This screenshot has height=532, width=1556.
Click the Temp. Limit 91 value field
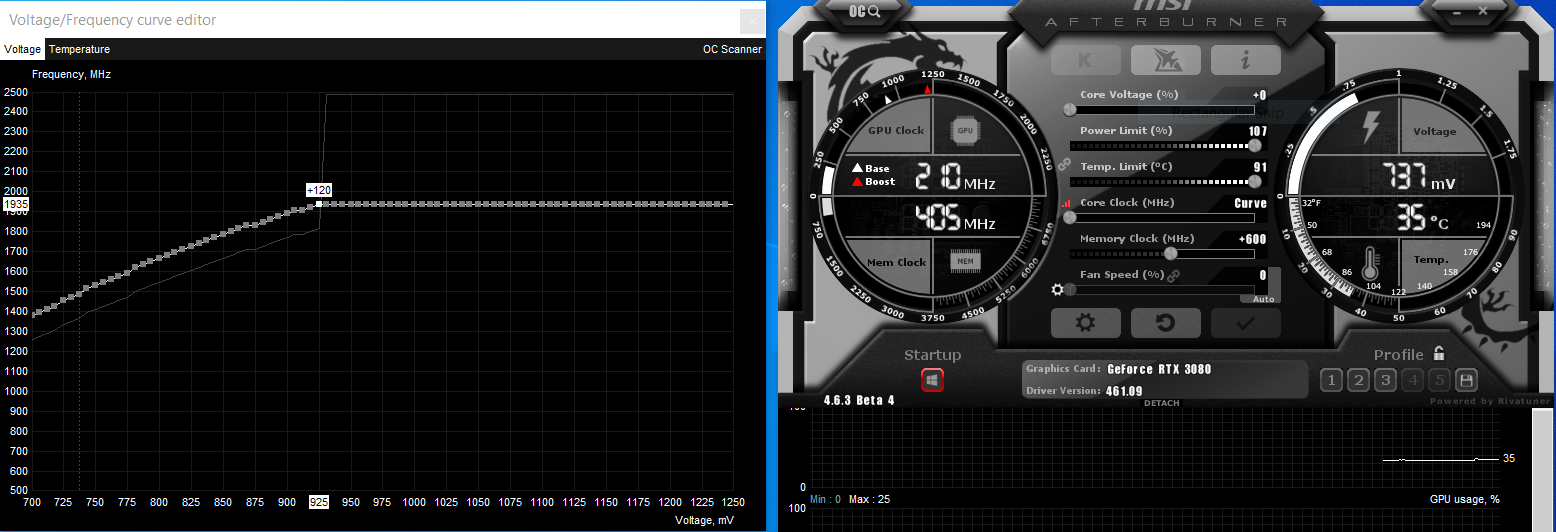(x=1260, y=167)
